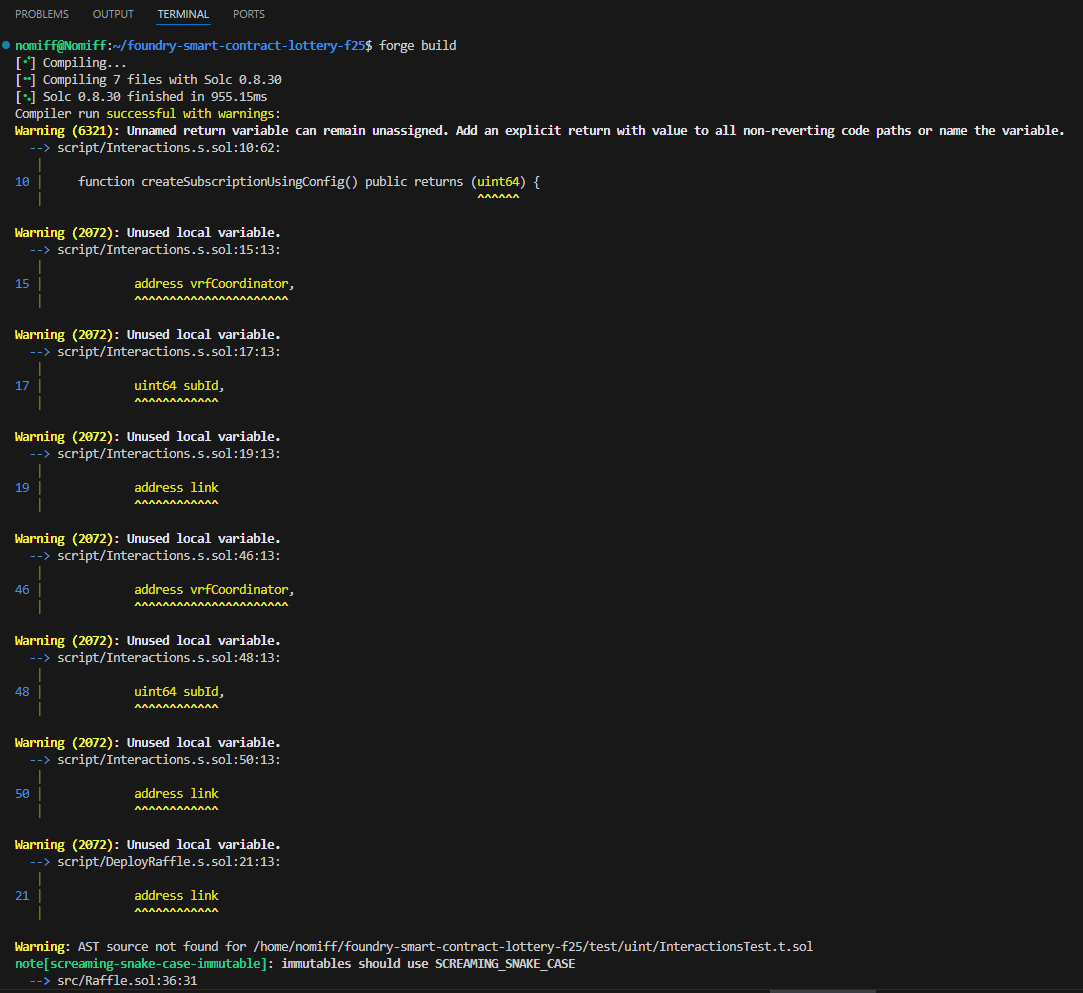Open link script/Interactions.s.sol:10:62
The width and height of the screenshot is (1083, 993).
[x=169, y=148]
